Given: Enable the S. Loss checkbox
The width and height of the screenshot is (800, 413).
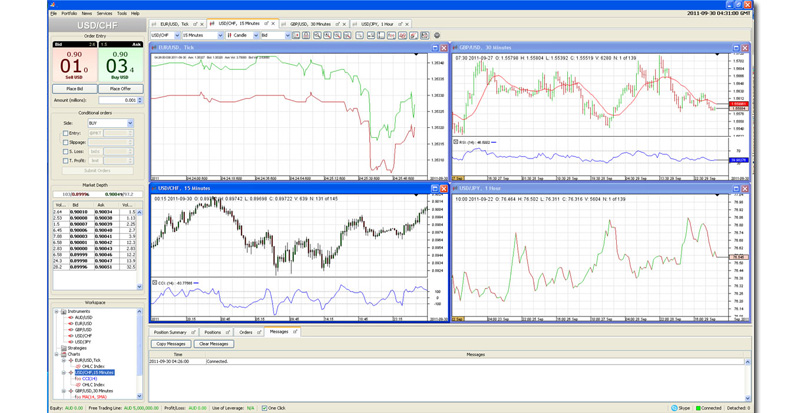Looking at the screenshot, I should 65,152.
